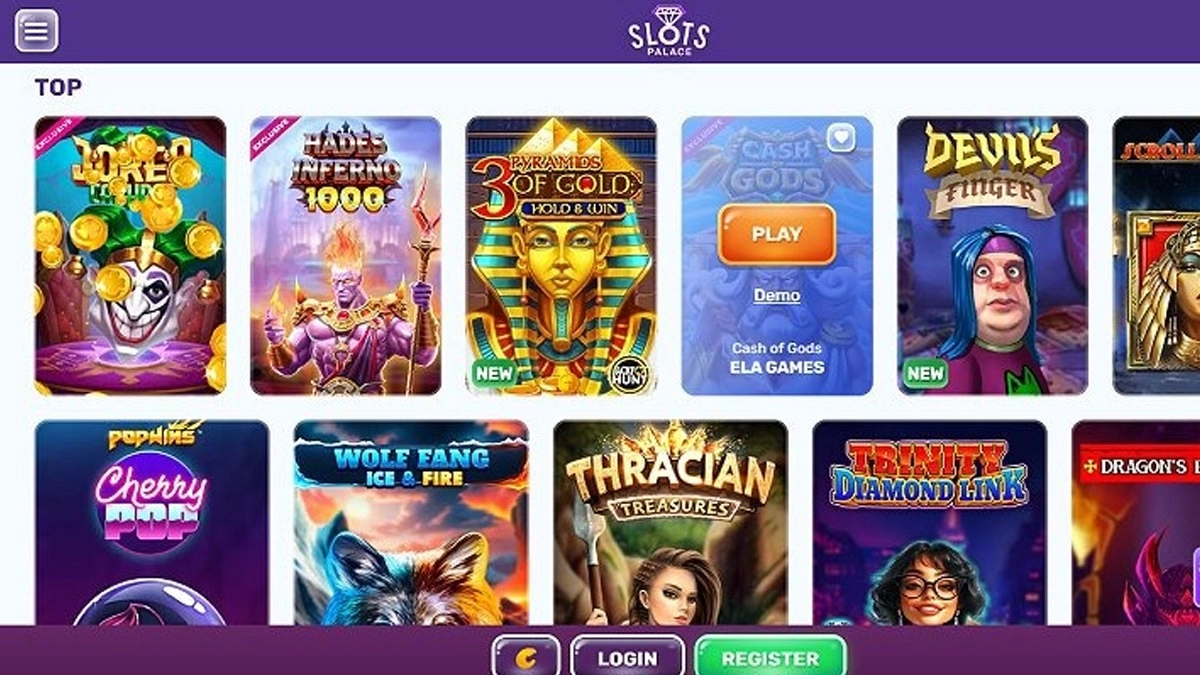Open 3 Pyramids of Gold game
1200x675 pixels.
pos(561,256)
